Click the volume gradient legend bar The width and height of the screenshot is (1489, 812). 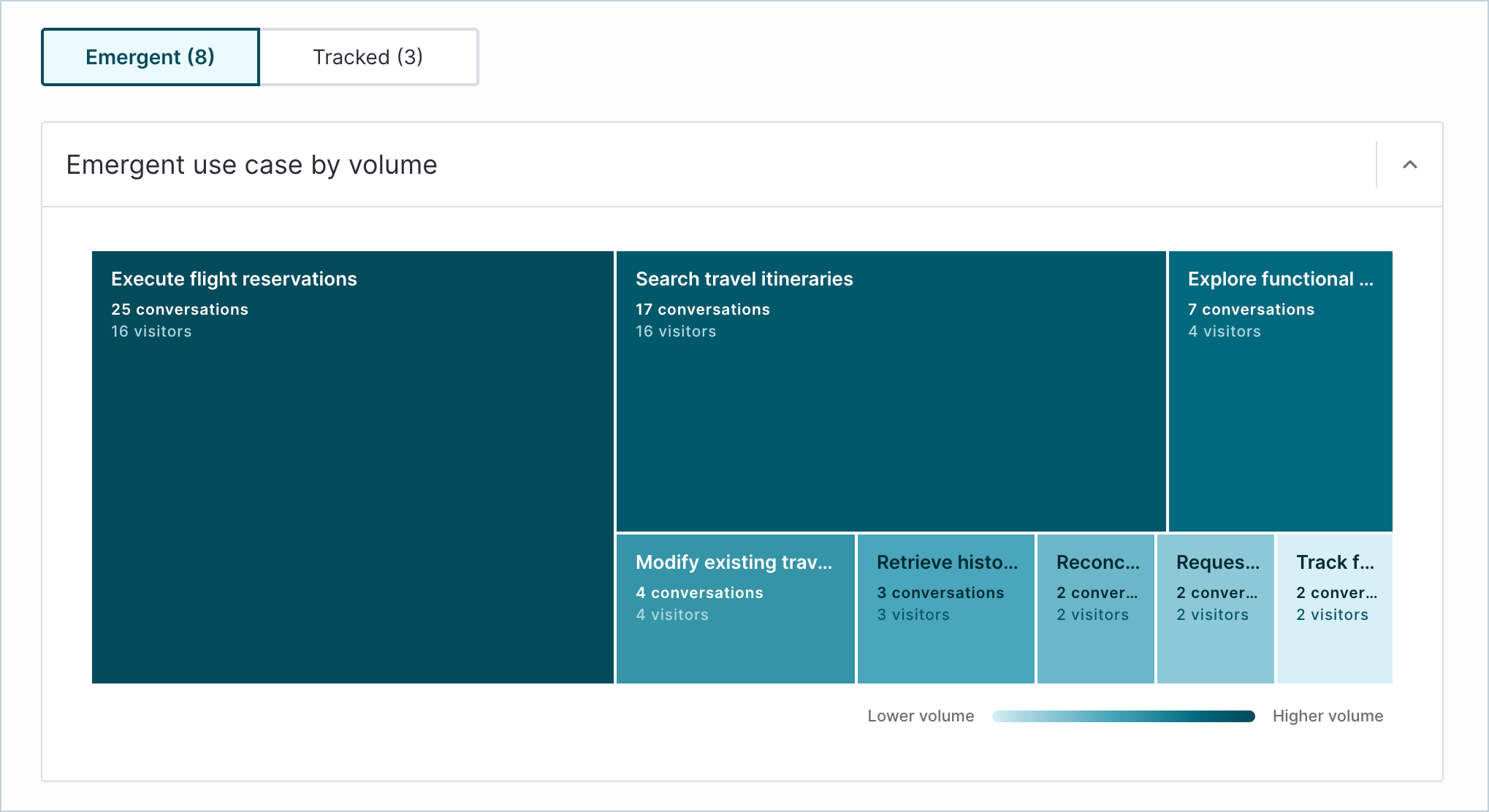click(x=1124, y=716)
